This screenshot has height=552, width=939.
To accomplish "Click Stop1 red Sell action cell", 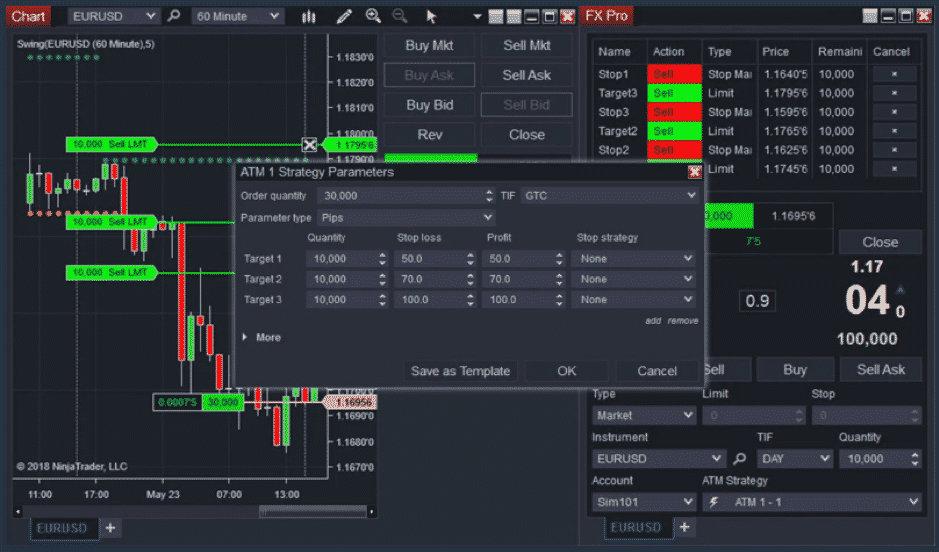I will [x=674, y=74].
